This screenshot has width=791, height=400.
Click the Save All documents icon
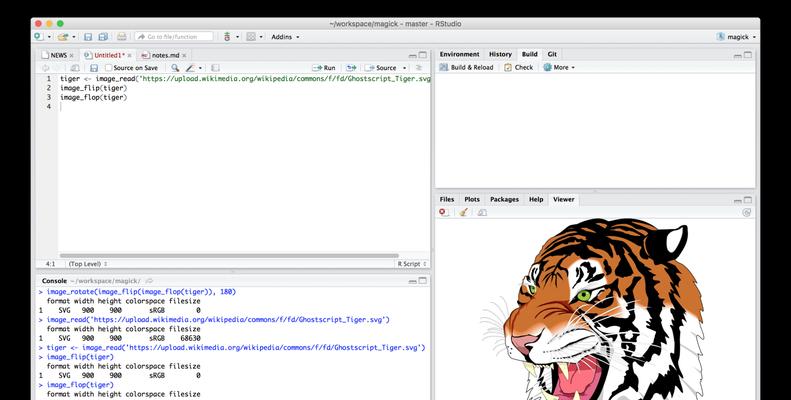click(103, 37)
